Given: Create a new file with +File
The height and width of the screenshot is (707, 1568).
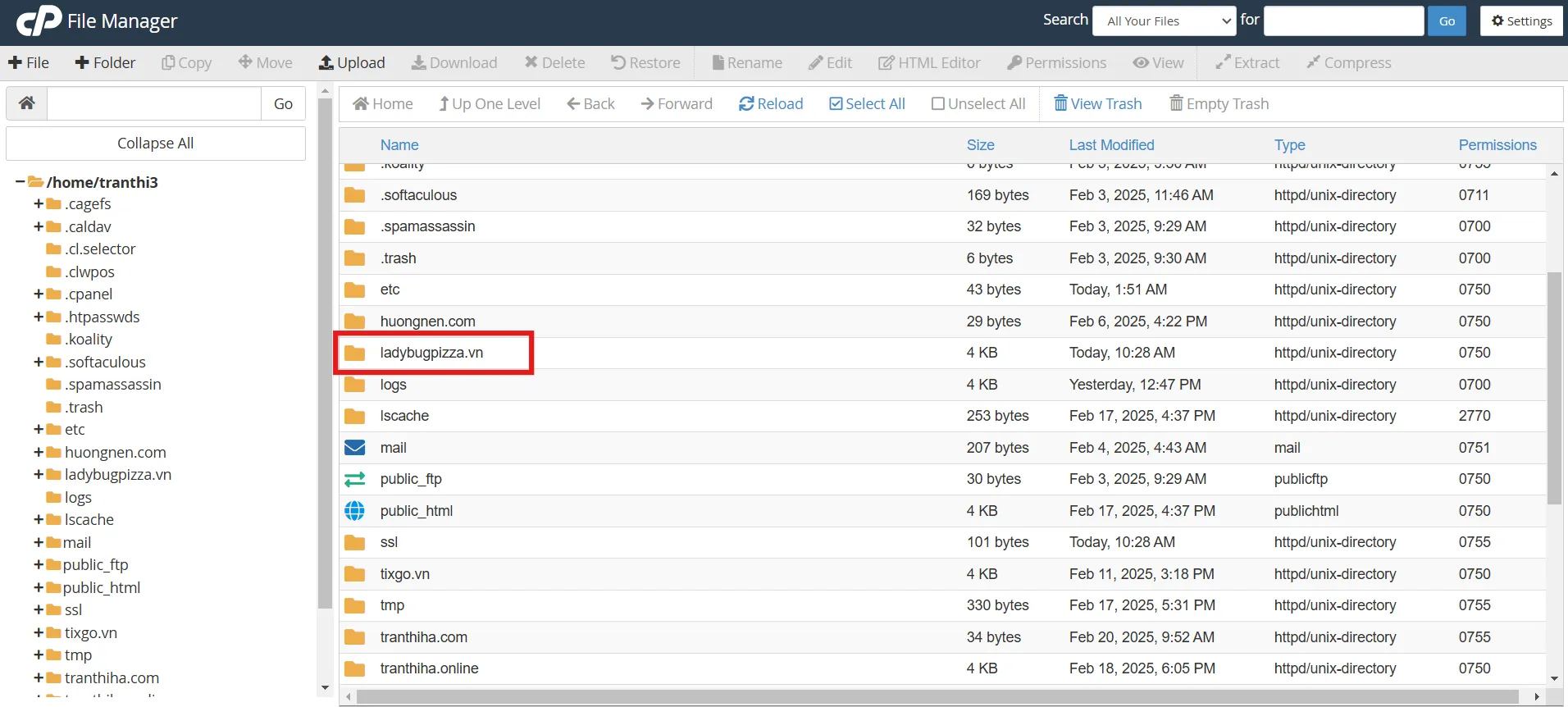Looking at the screenshot, I should point(29,62).
